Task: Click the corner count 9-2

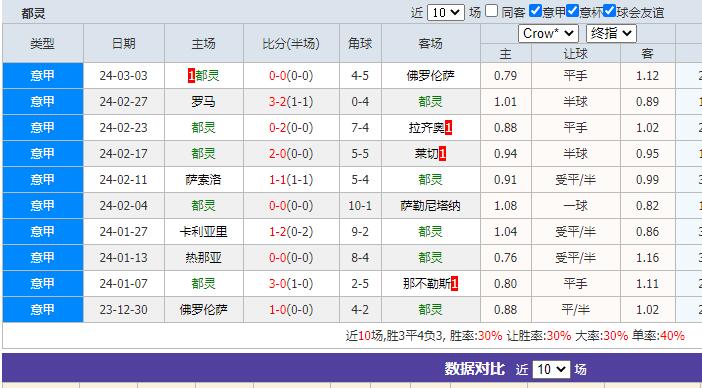Action: (360, 231)
